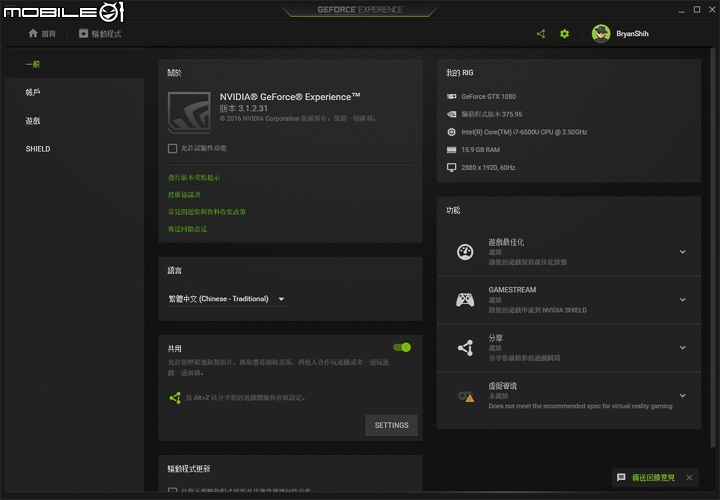Click the feedback chat bubble icon

621,478
